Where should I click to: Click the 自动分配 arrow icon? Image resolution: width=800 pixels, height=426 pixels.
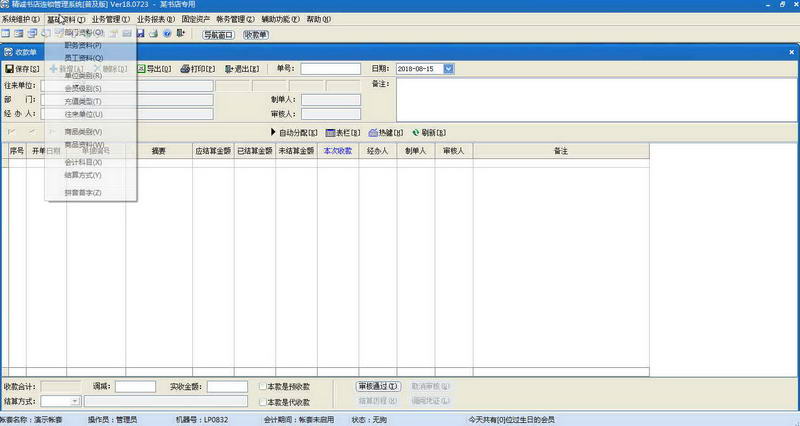[x=273, y=132]
